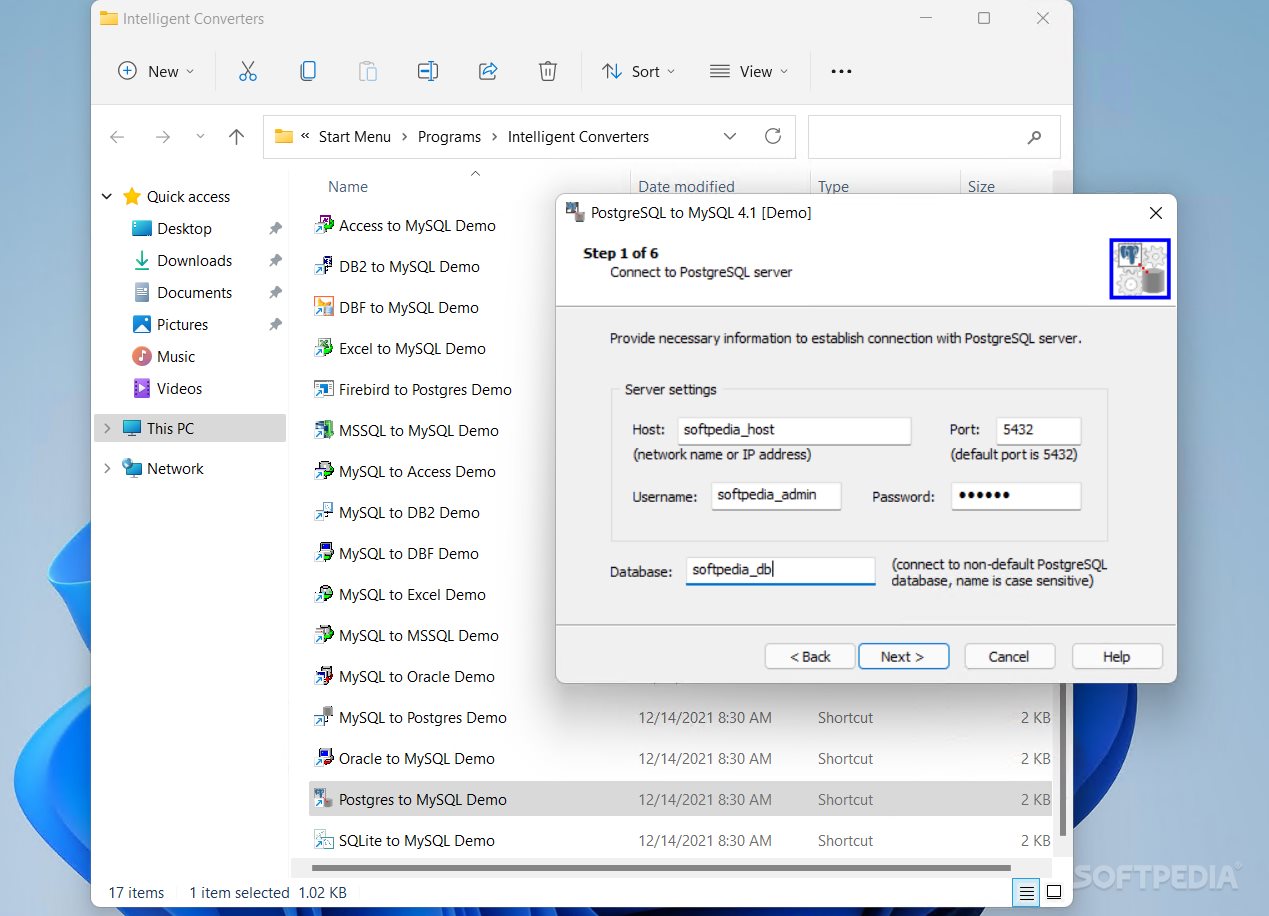Sort files by the Type column header
This screenshot has height=916, width=1269.
coord(833,187)
